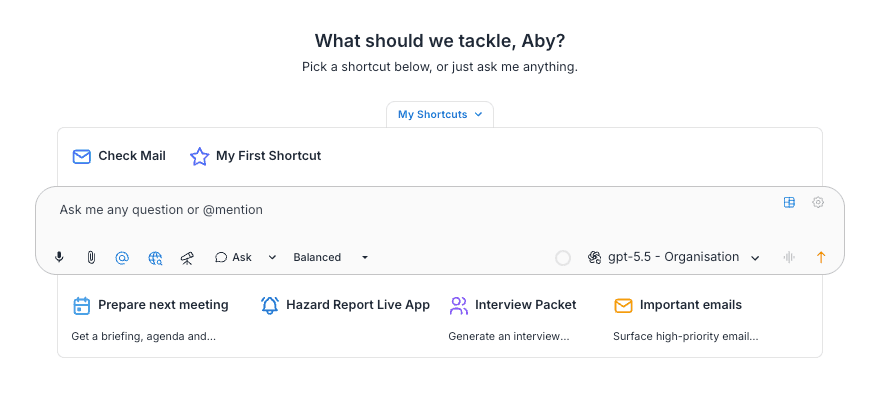Image resolution: width=884 pixels, height=400 pixels.
Task: Attach a file with the paperclip icon
Action: [x=91, y=257]
